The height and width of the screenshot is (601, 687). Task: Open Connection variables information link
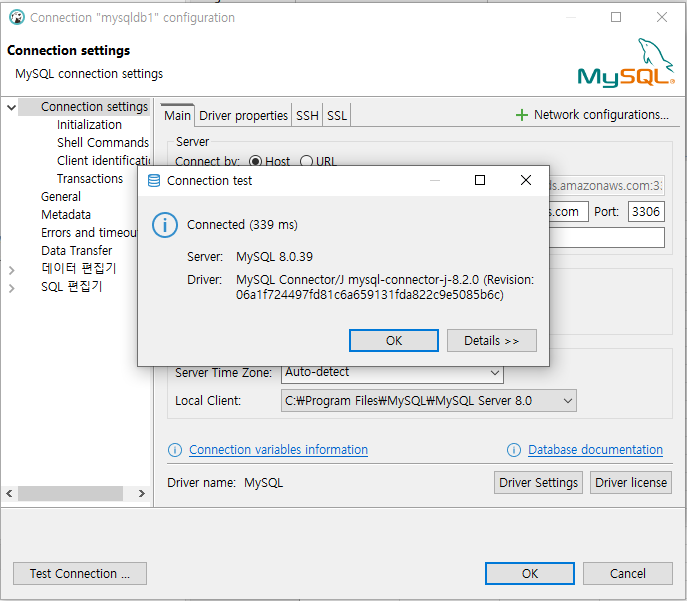click(x=278, y=450)
